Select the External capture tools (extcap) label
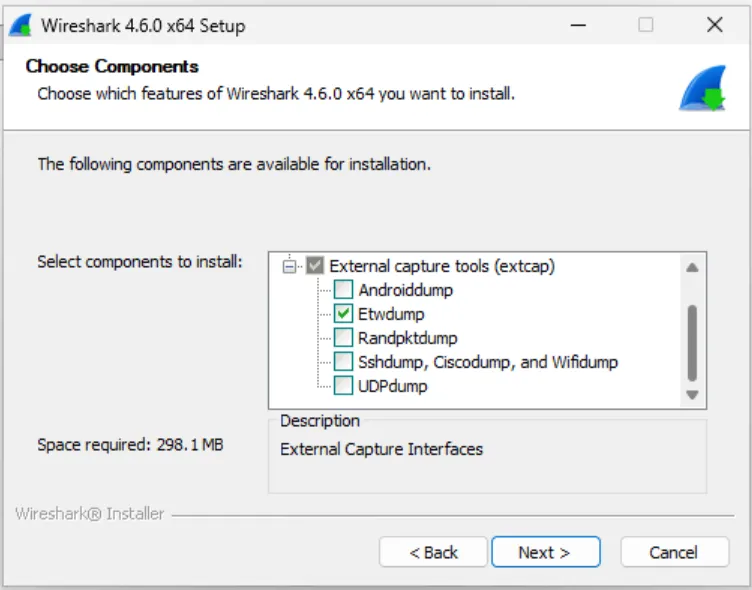The height and width of the screenshot is (590, 752). click(x=441, y=266)
